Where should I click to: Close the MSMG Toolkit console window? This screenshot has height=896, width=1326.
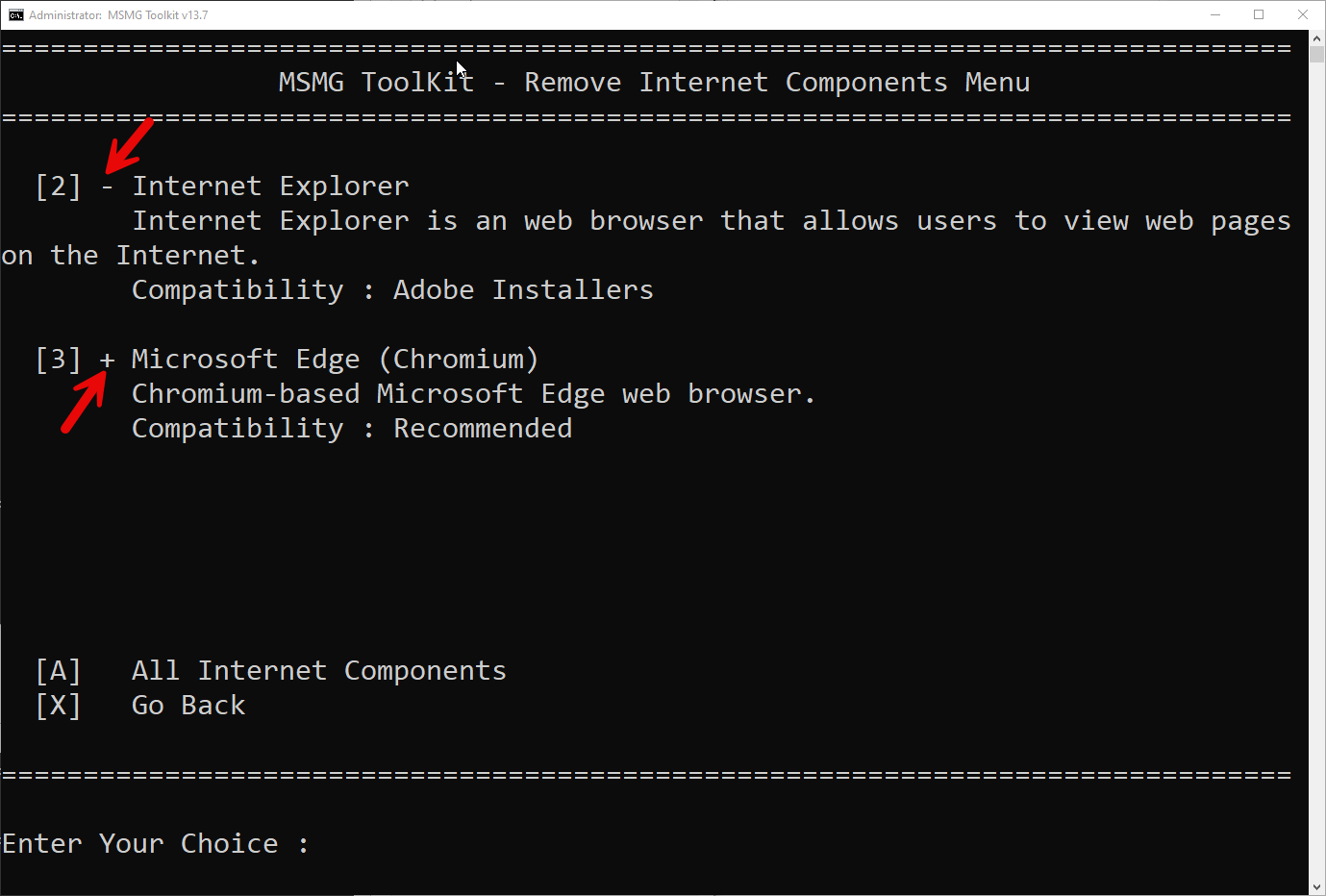(x=1303, y=14)
